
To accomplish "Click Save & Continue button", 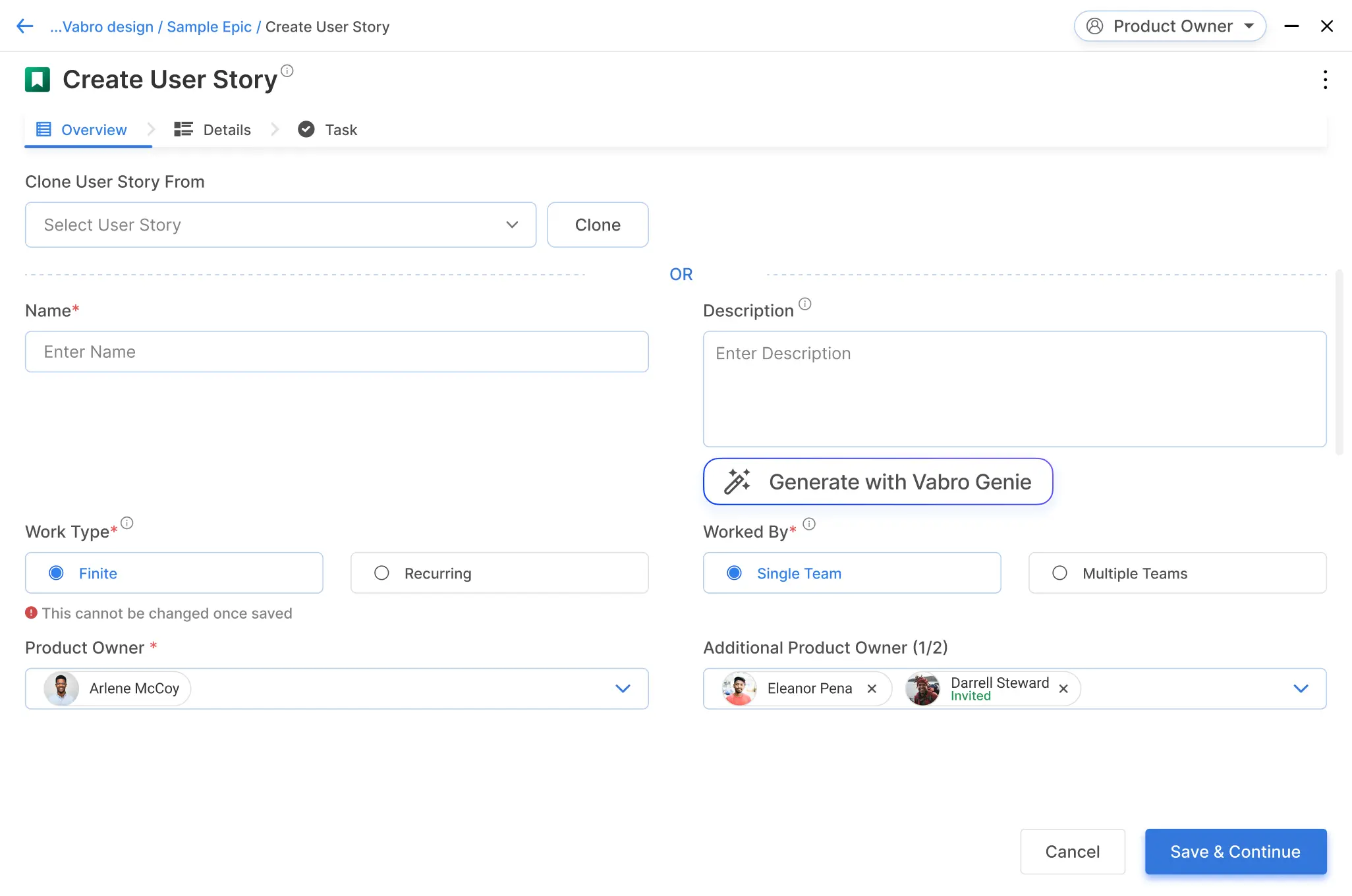I will coord(1236,852).
